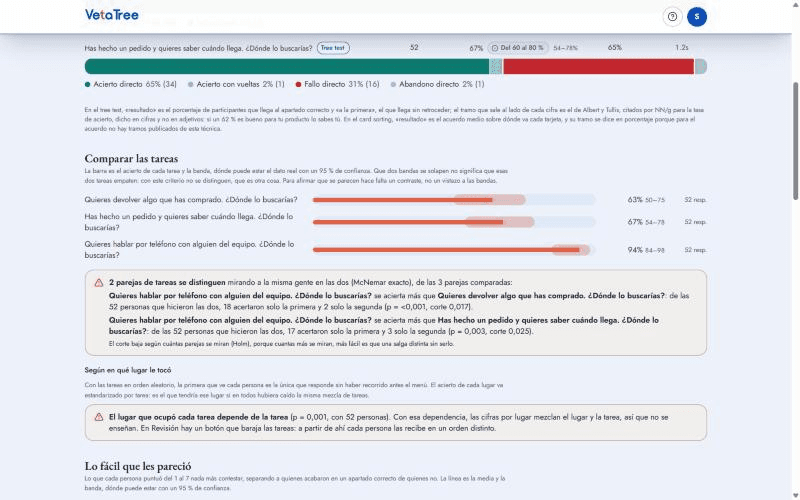800x500 pixels.
Task: Click the "2 parejas de tareas se distinguen" text
Action: tap(167, 282)
